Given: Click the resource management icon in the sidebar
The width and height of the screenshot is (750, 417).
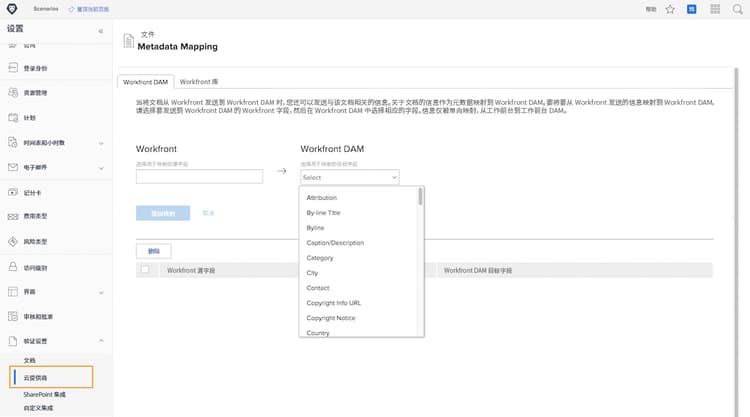Looking at the screenshot, I should (13, 92).
